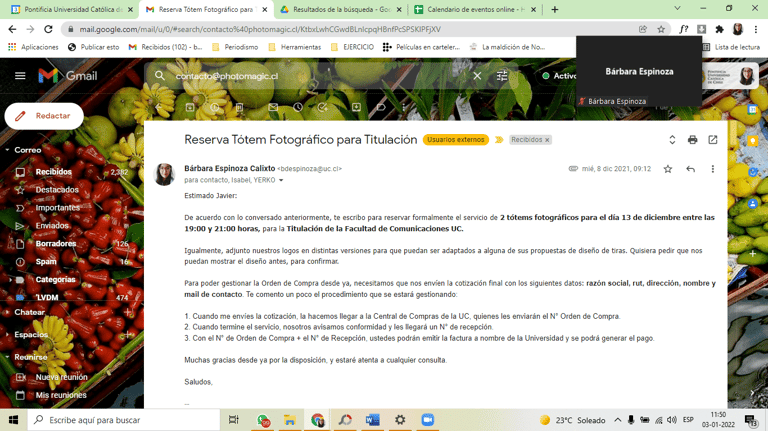The width and height of the screenshot is (768, 431).
Task: Switch to Calendario de eventos online tab
Action: coord(475,9)
